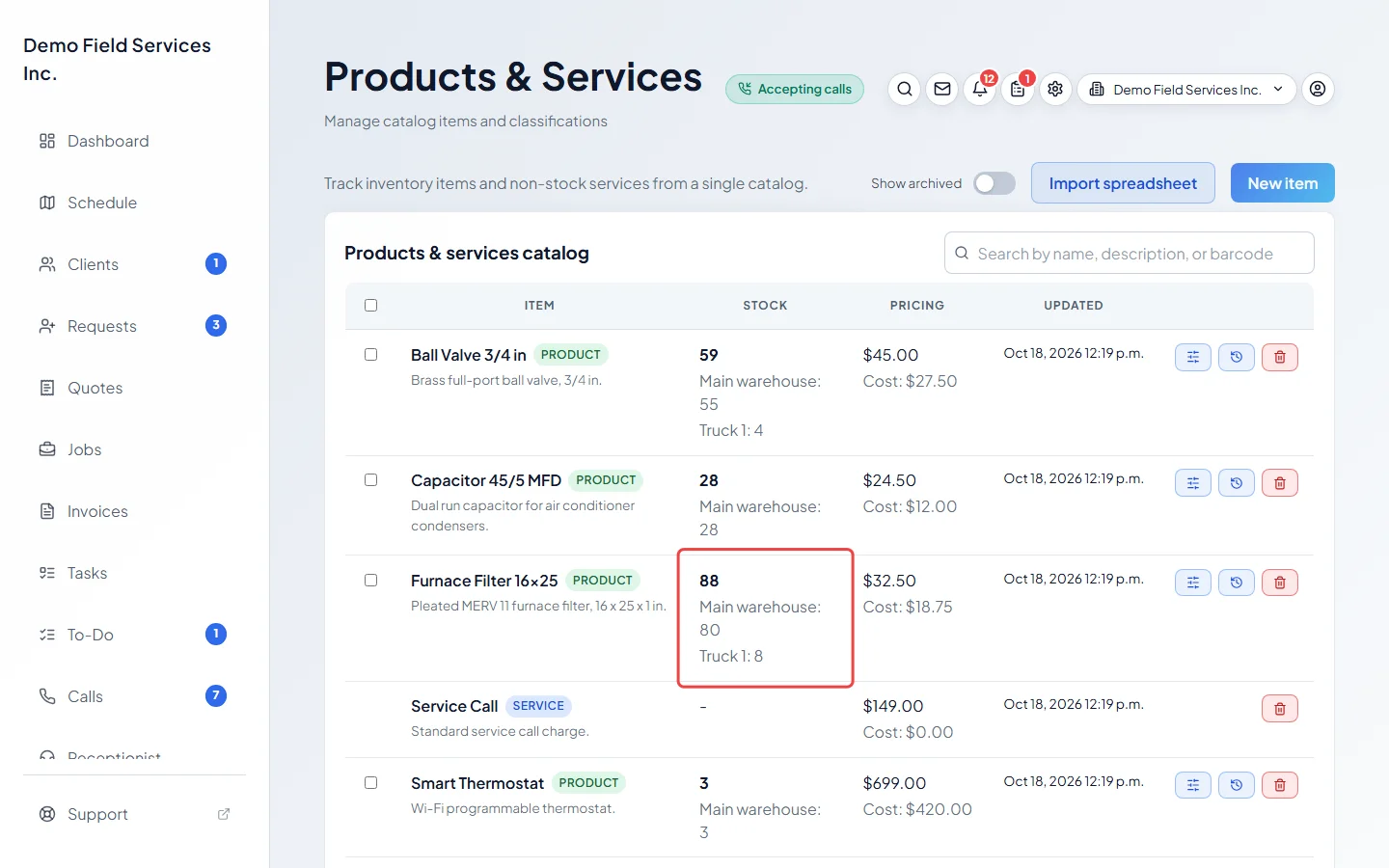The image size is (1389, 868).
Task: Go to Dashboard in the sidebar
Action: point(134,141)
